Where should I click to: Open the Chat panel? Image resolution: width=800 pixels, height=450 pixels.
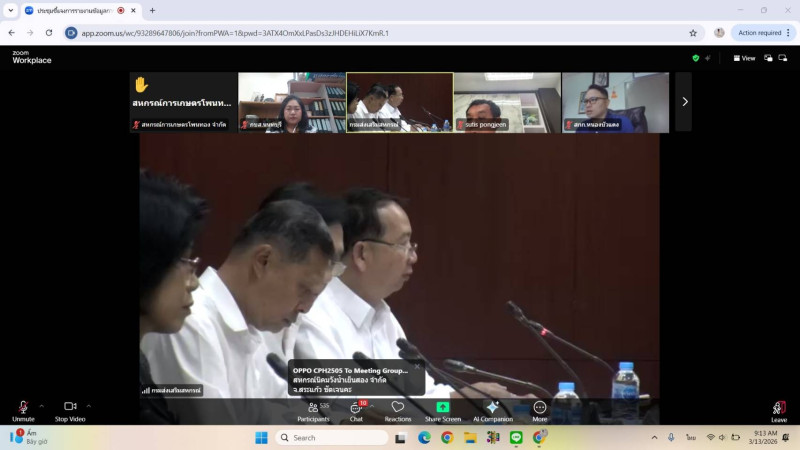click(x=356, y=409)
